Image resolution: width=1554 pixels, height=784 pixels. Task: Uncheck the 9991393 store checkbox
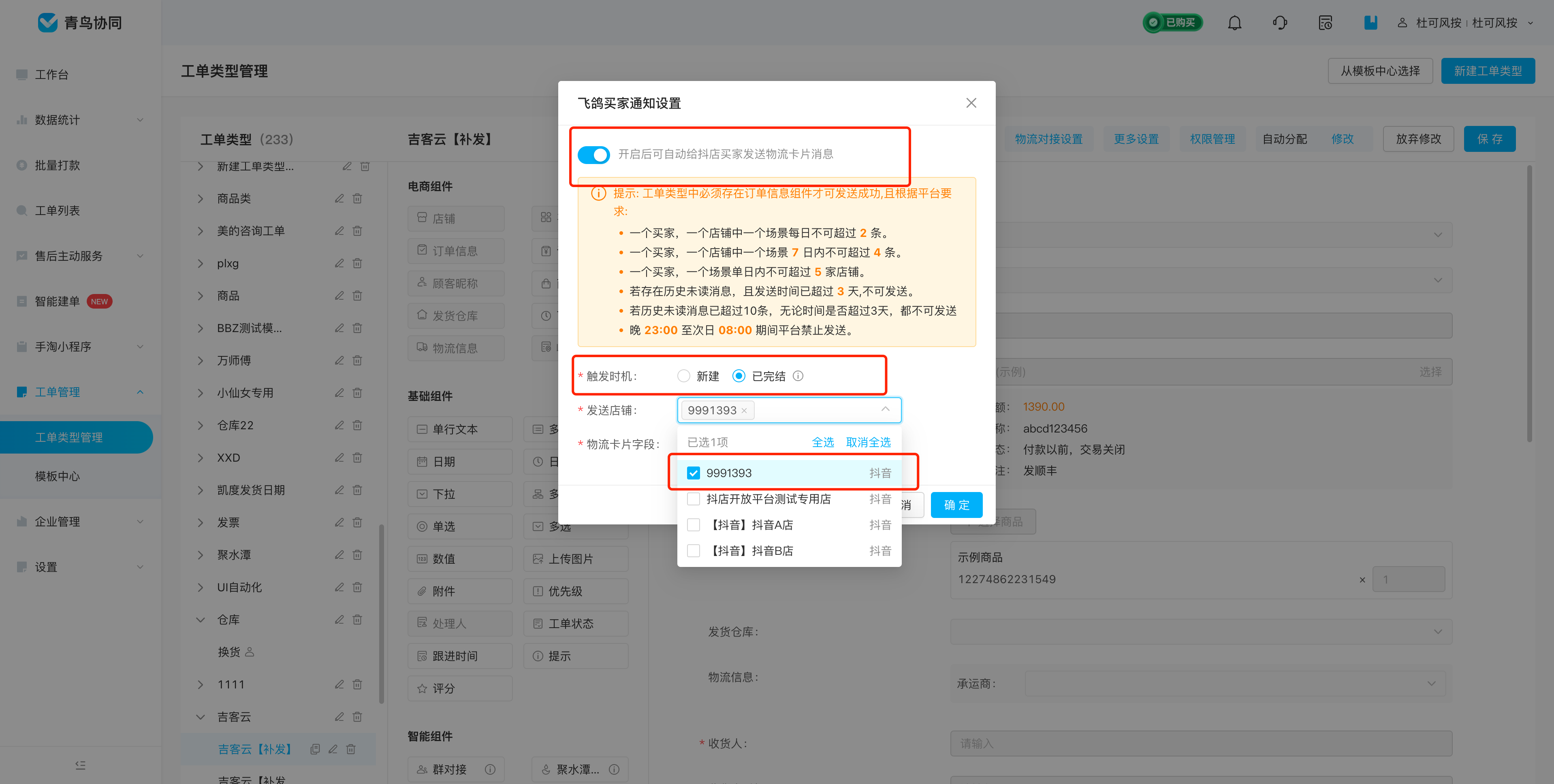[x=693, y=473]
